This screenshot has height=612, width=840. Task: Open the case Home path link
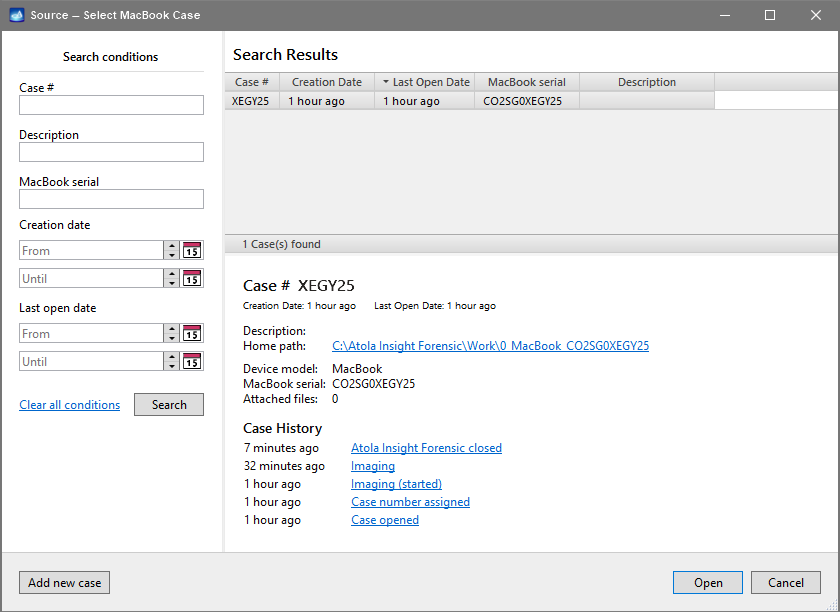490,346
